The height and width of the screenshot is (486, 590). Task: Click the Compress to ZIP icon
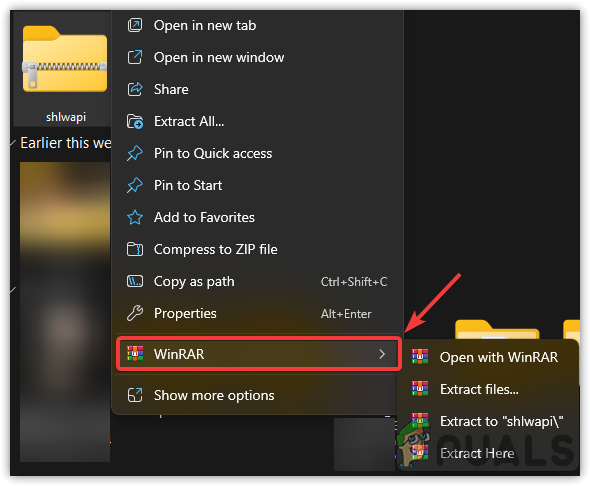point(135,249)
